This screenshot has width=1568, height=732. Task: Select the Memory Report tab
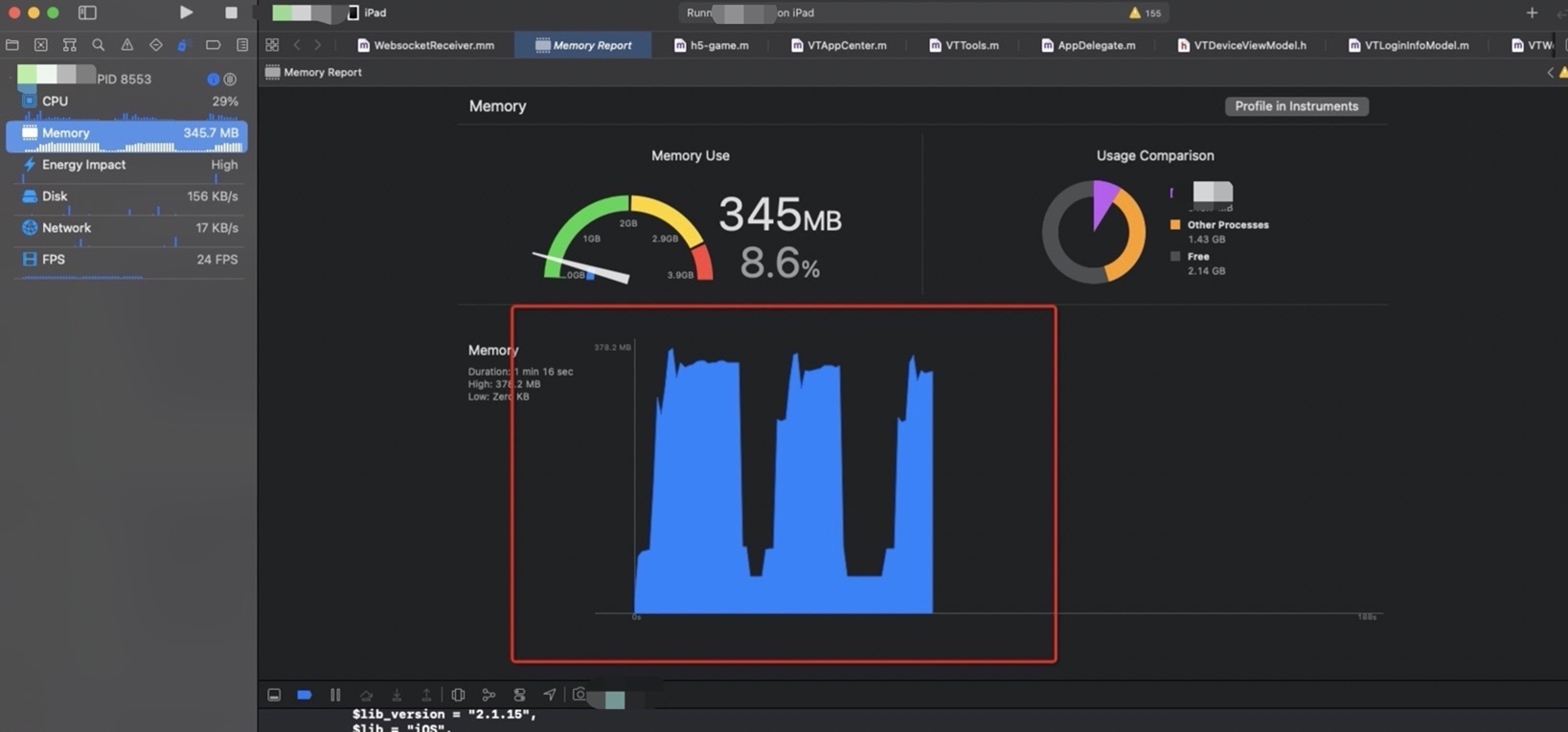(583, 45)
